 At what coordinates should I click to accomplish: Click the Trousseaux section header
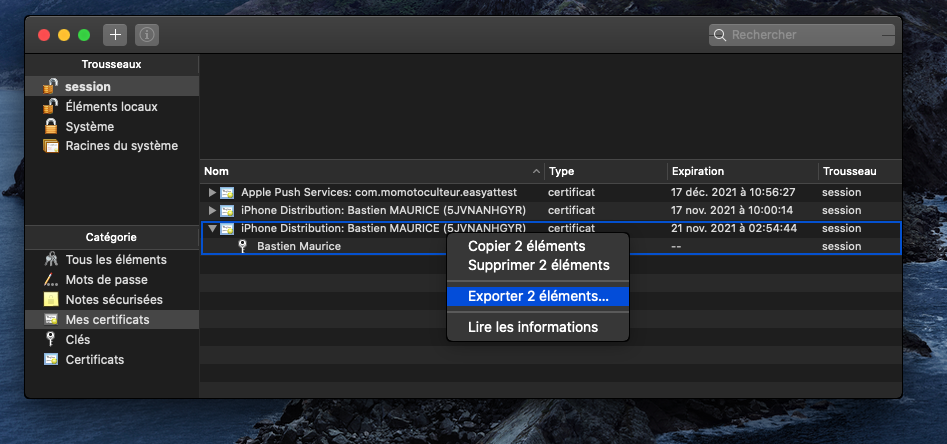tap(112, 64)
